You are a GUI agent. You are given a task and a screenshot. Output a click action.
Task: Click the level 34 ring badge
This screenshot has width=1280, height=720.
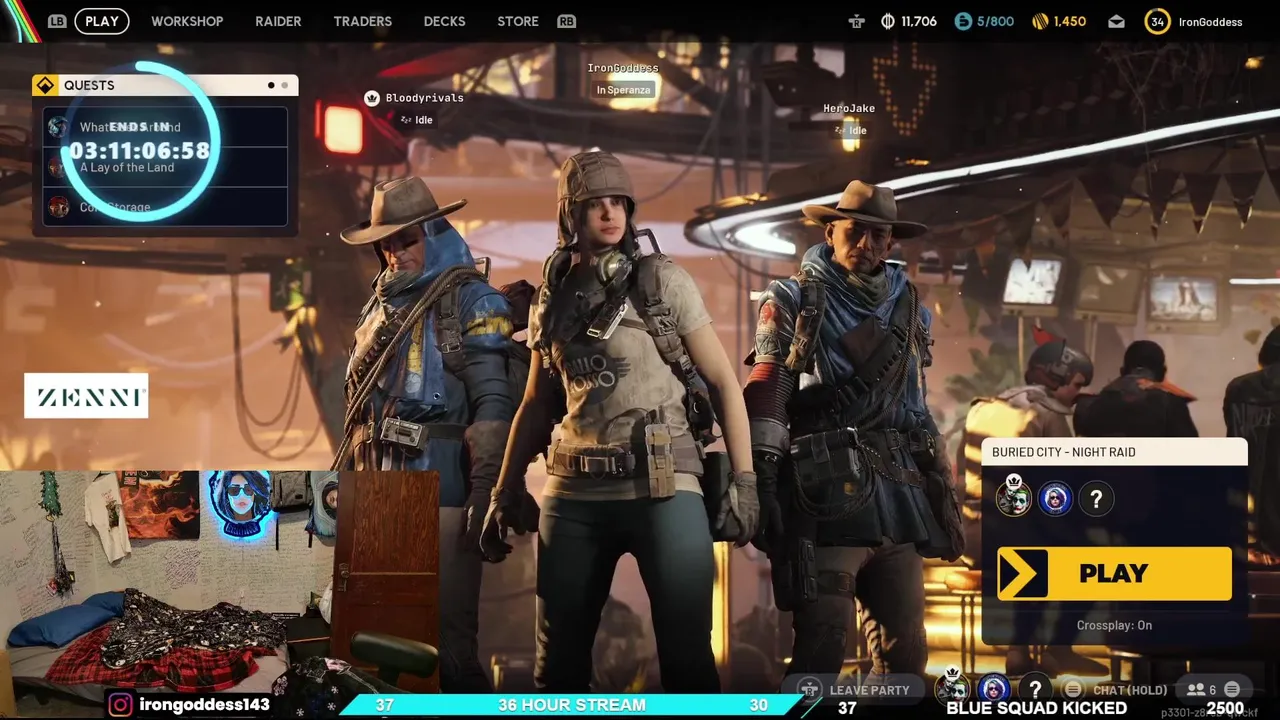[x=1157, y=21]
